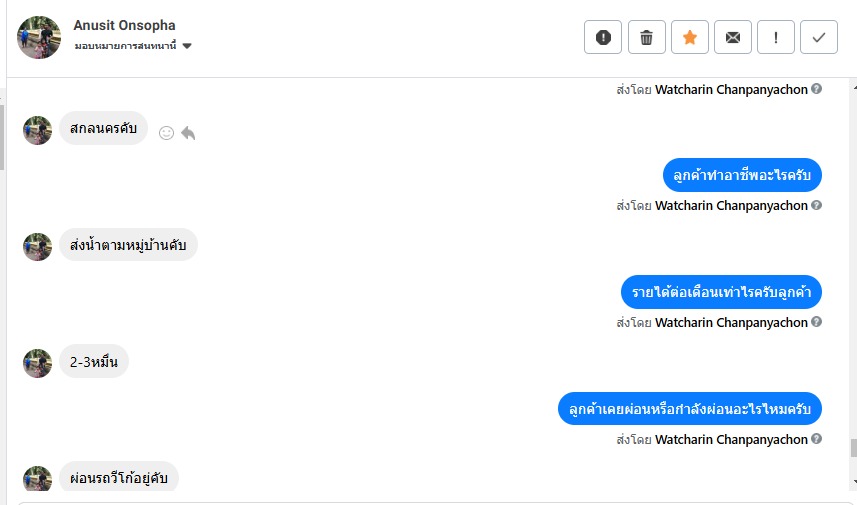Mark conversation done with checkmark button
Viewport: 857px width, 505px height.
click(x=819, y=37)
